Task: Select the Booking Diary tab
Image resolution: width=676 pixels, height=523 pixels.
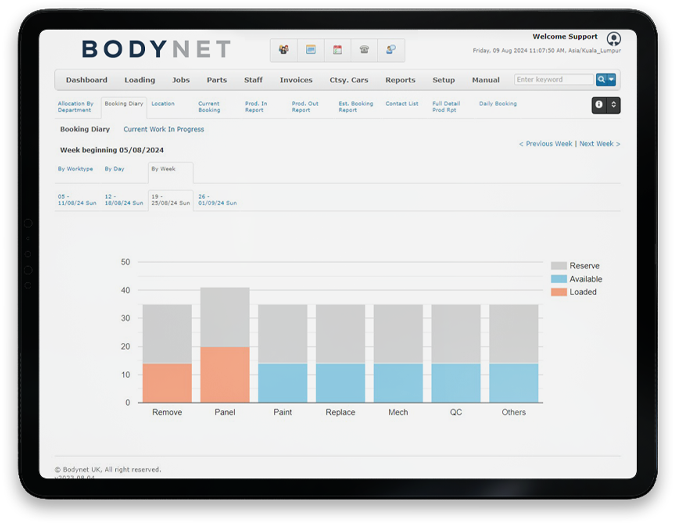Action: point(124,104)
